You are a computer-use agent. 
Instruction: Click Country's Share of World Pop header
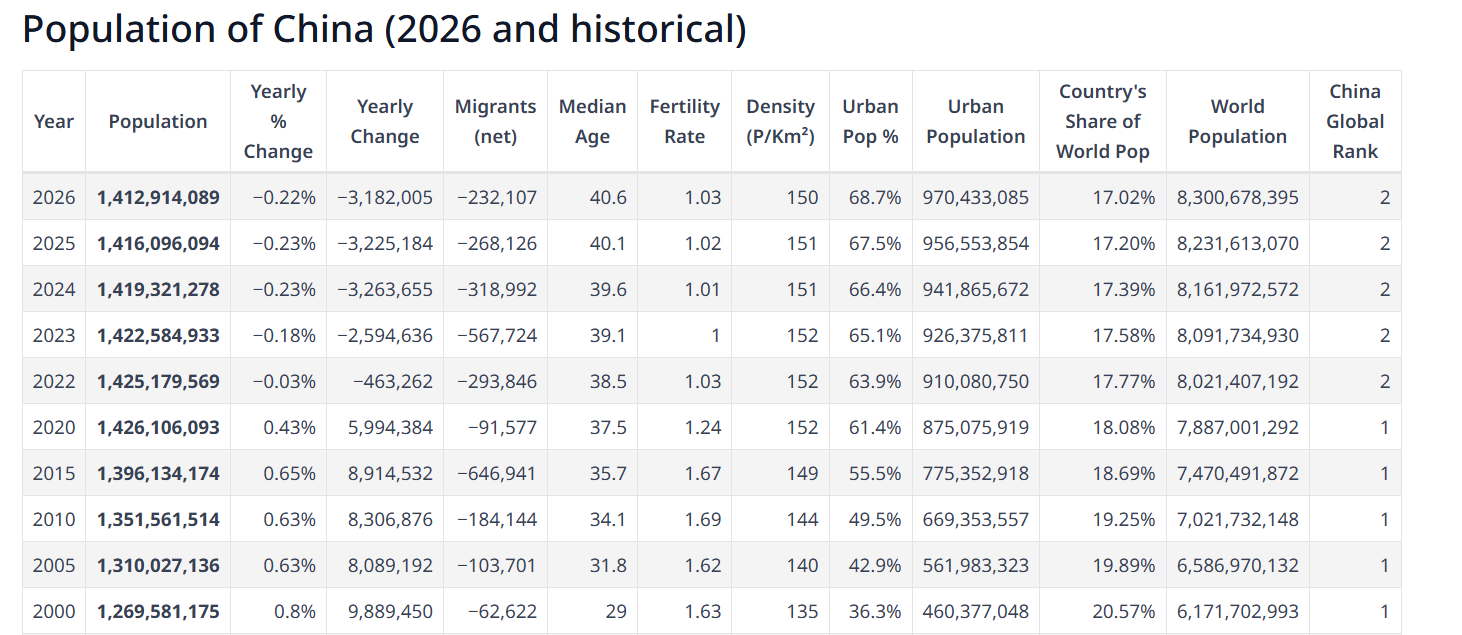click(x=1102, y=121)
